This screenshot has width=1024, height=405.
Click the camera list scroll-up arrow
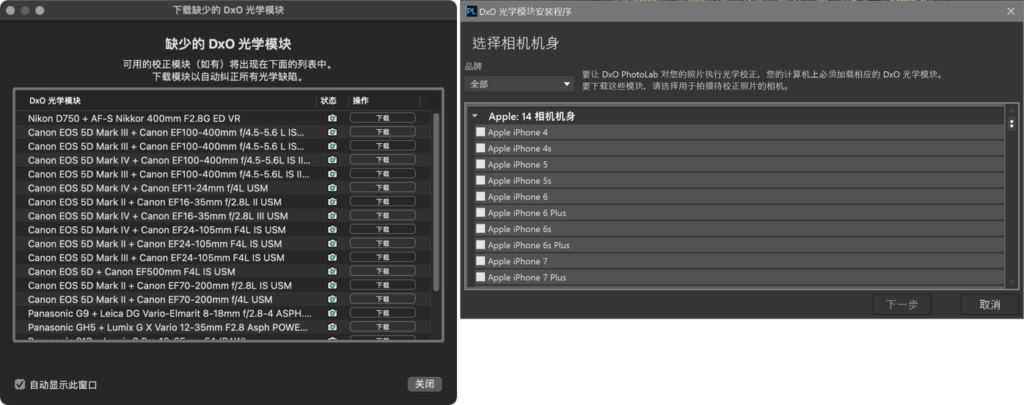1012,110
